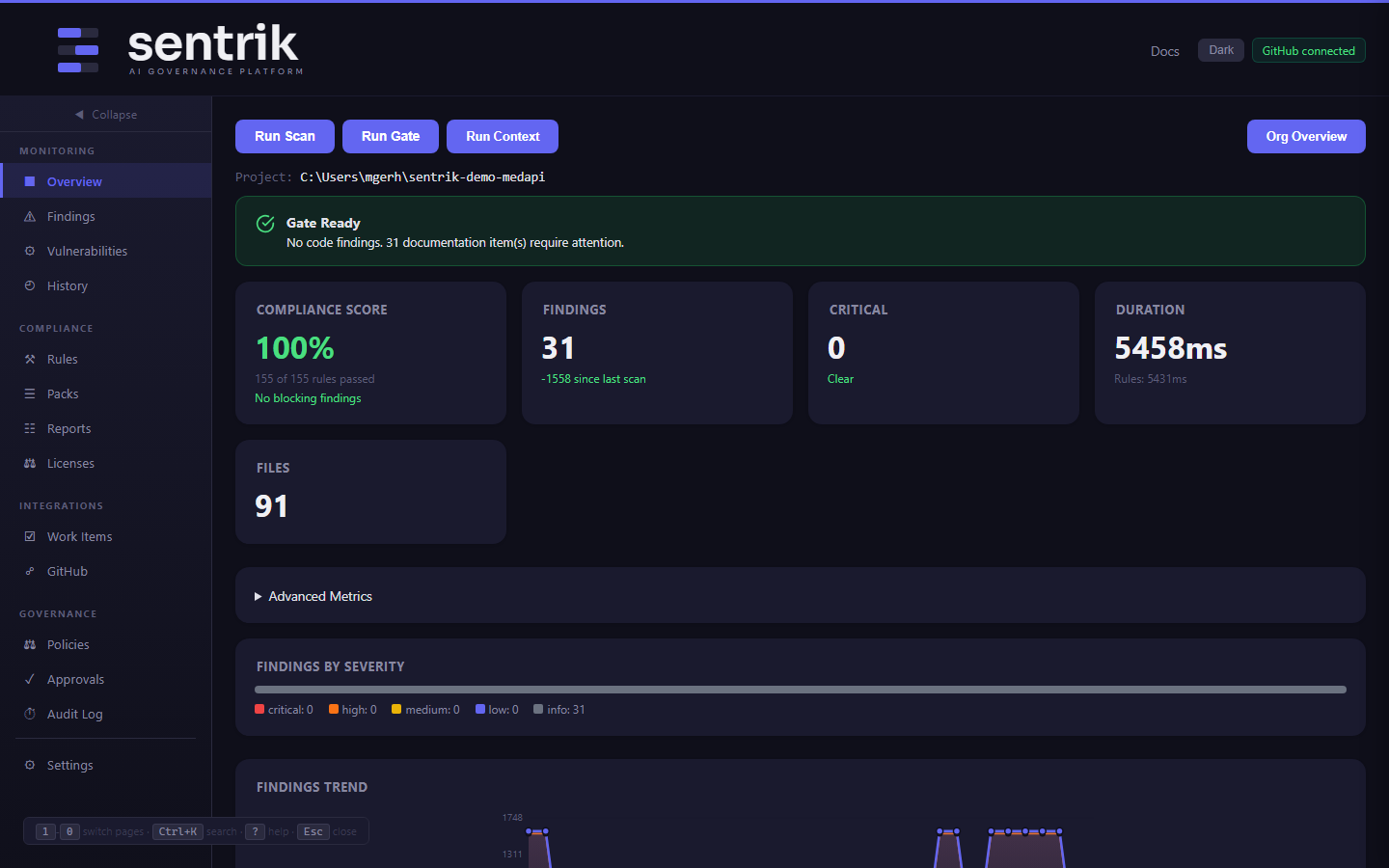This screenshot has height=868, width=1389.
Task: Click the ? help shortcut hint
Action: [x=255, y=831]
